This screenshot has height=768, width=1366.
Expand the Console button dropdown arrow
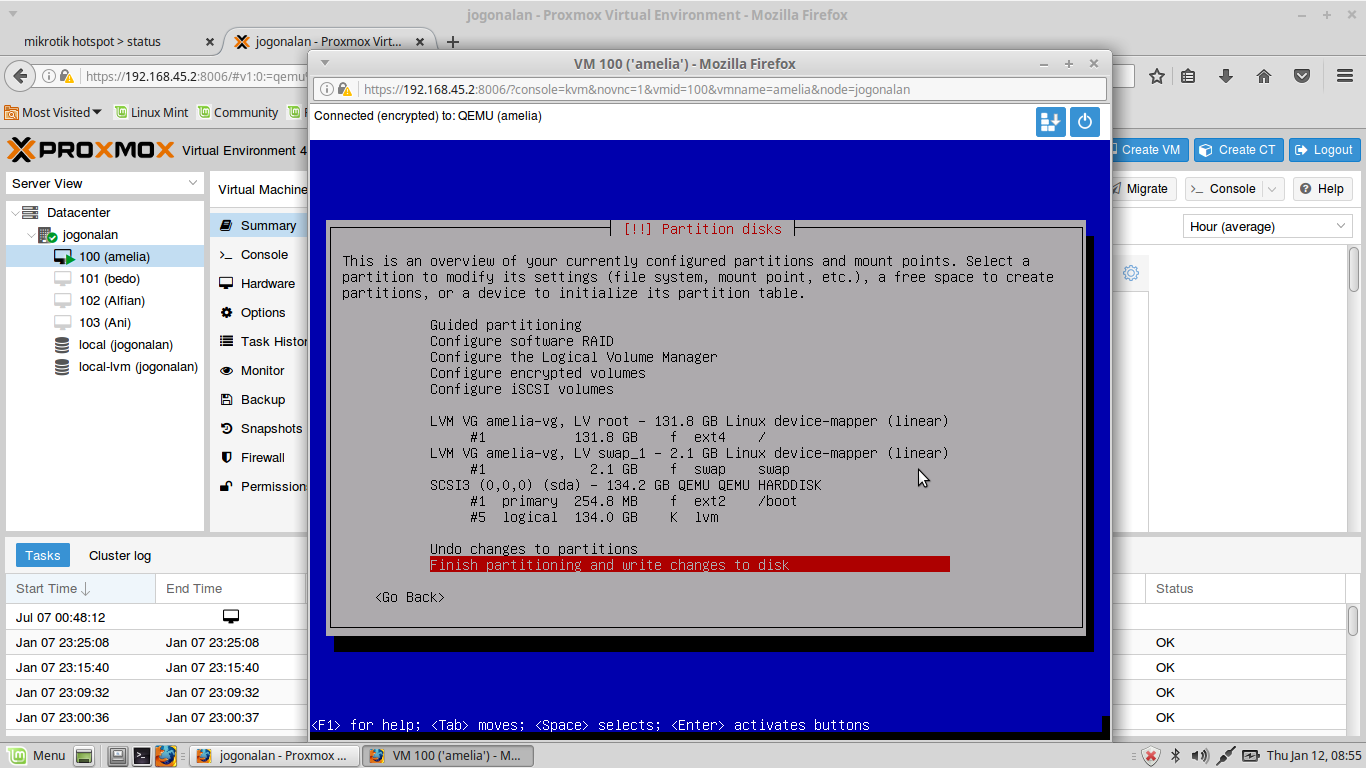click(1272, 189)
